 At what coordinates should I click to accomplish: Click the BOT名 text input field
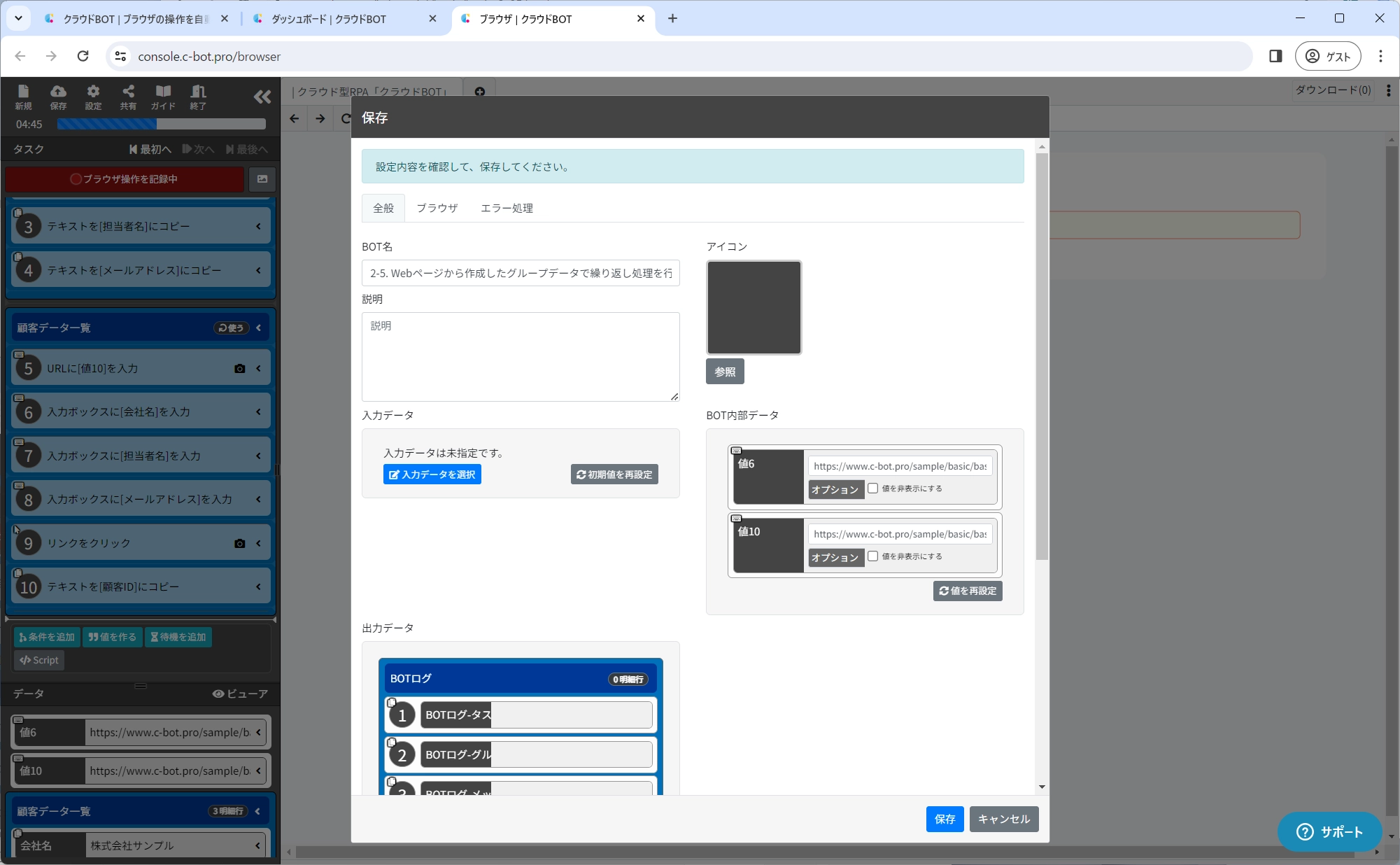point(521,273)
